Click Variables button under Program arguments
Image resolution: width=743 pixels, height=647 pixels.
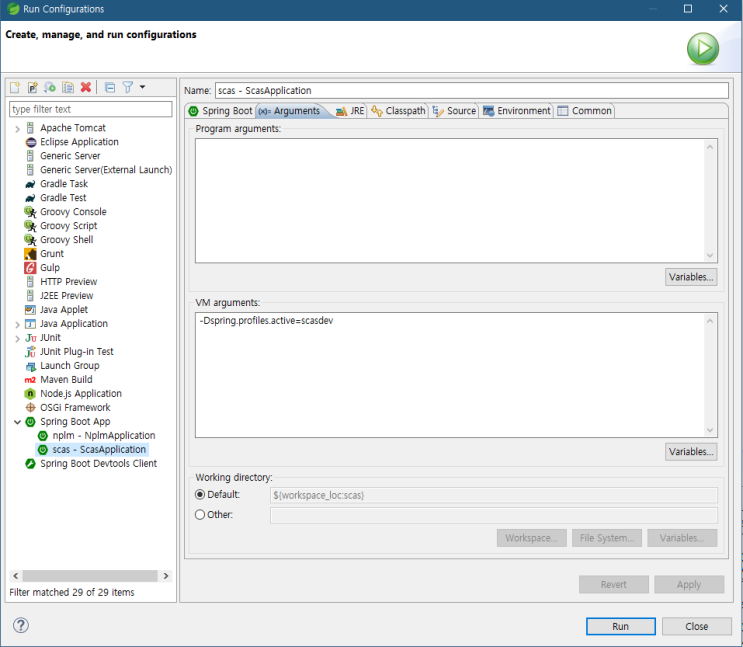point(691,277)
